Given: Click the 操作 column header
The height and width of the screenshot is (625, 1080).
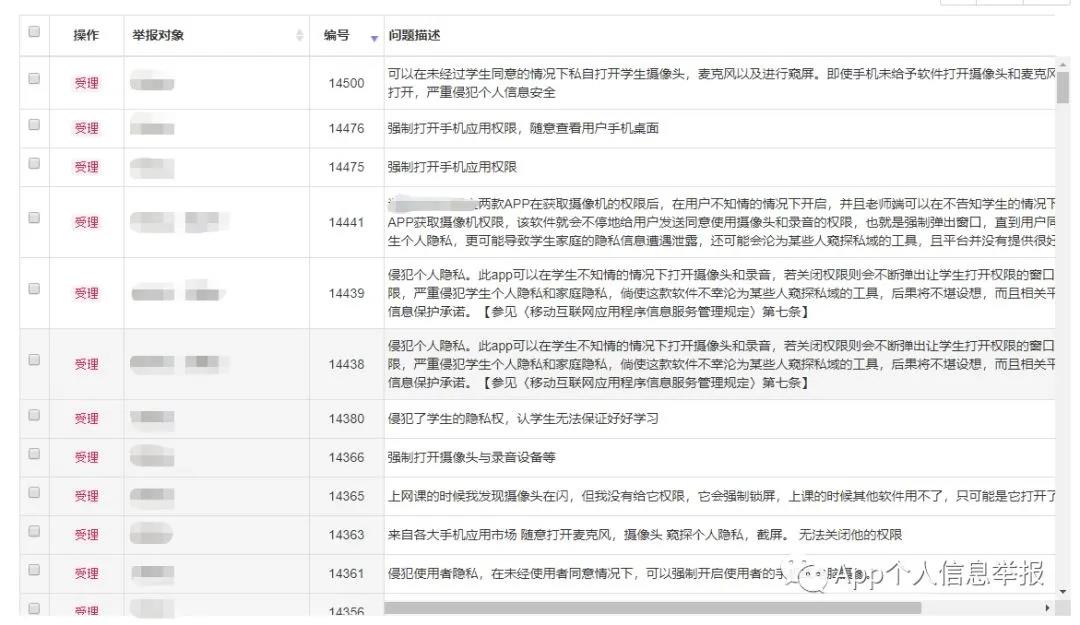Looking at the screenshot, I should 86,35.
